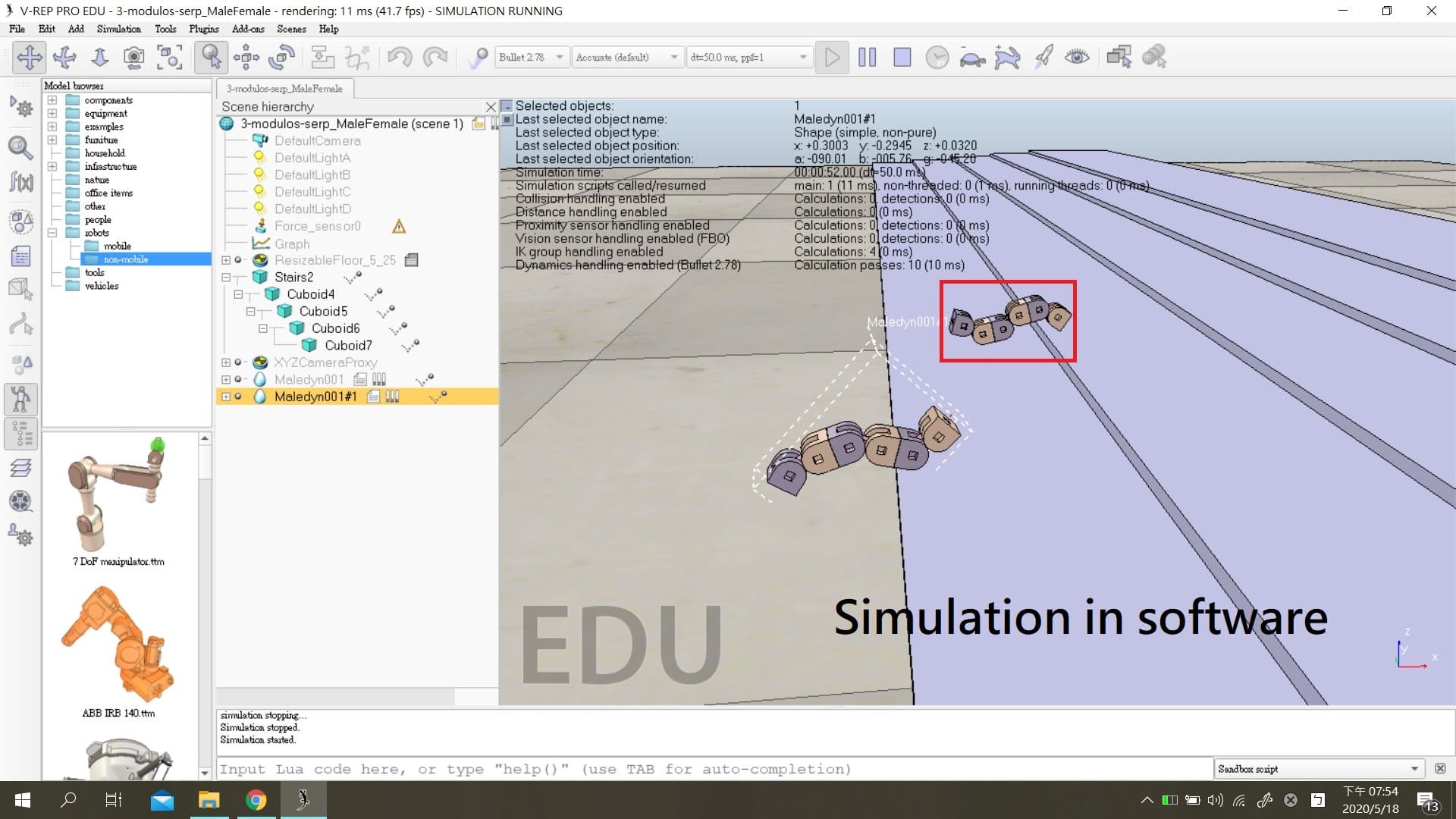This screenshot has width=1456, height=819.
Task: Collapse the Cuboid5 node in hierarchy
Action: tap(250, 312)
